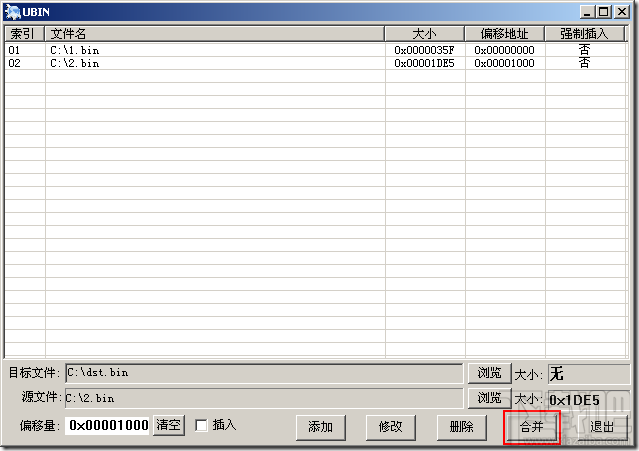Click the 添加 button

click(x=321, y=427)
